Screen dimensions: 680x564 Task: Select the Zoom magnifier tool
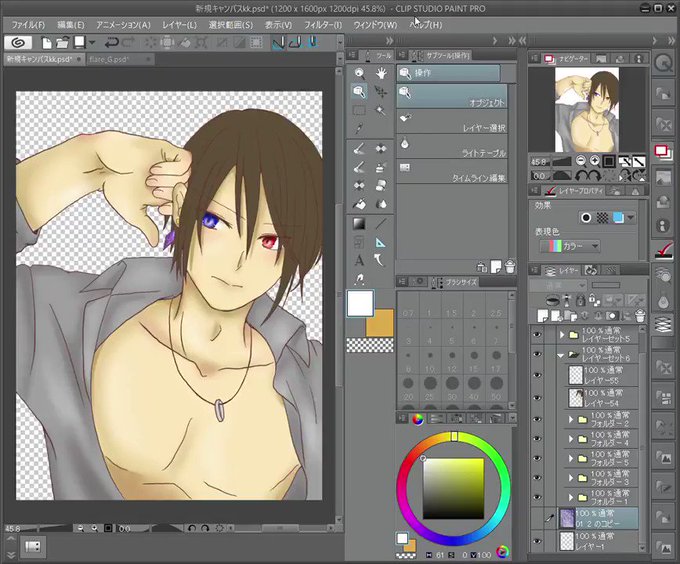[x=359, y=73]
